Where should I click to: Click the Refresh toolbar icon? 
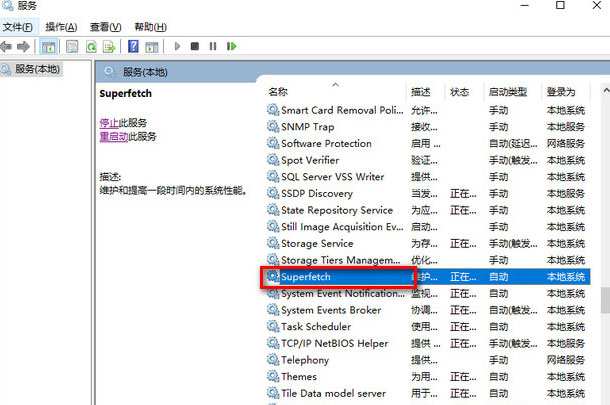(91, 47)
